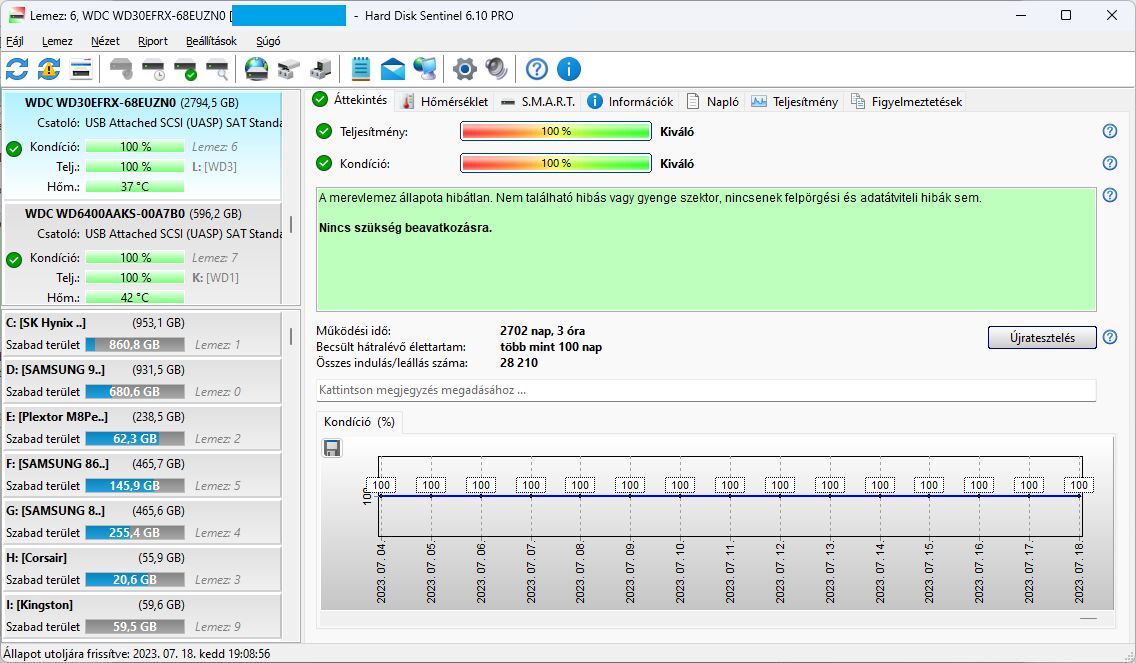The image size is (1136, 663).
Task: Open the Riport menu
Action: click(153, 41)
